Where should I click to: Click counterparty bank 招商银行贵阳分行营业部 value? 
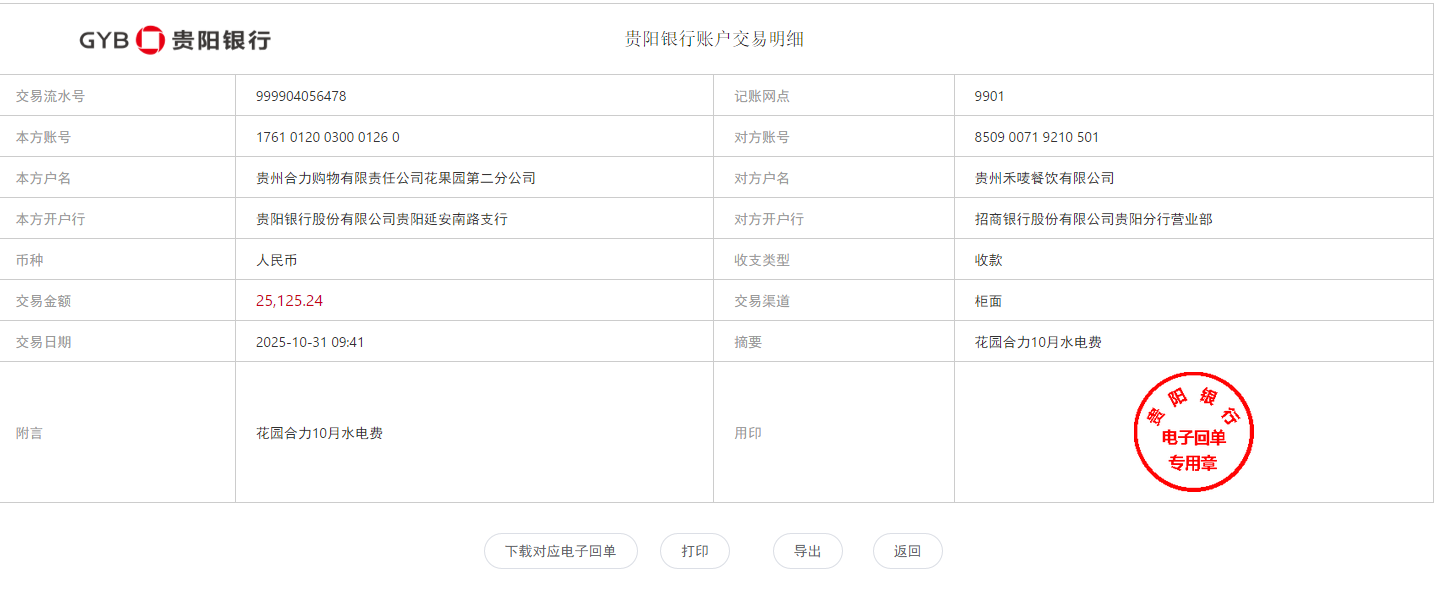click(1093, 219)
